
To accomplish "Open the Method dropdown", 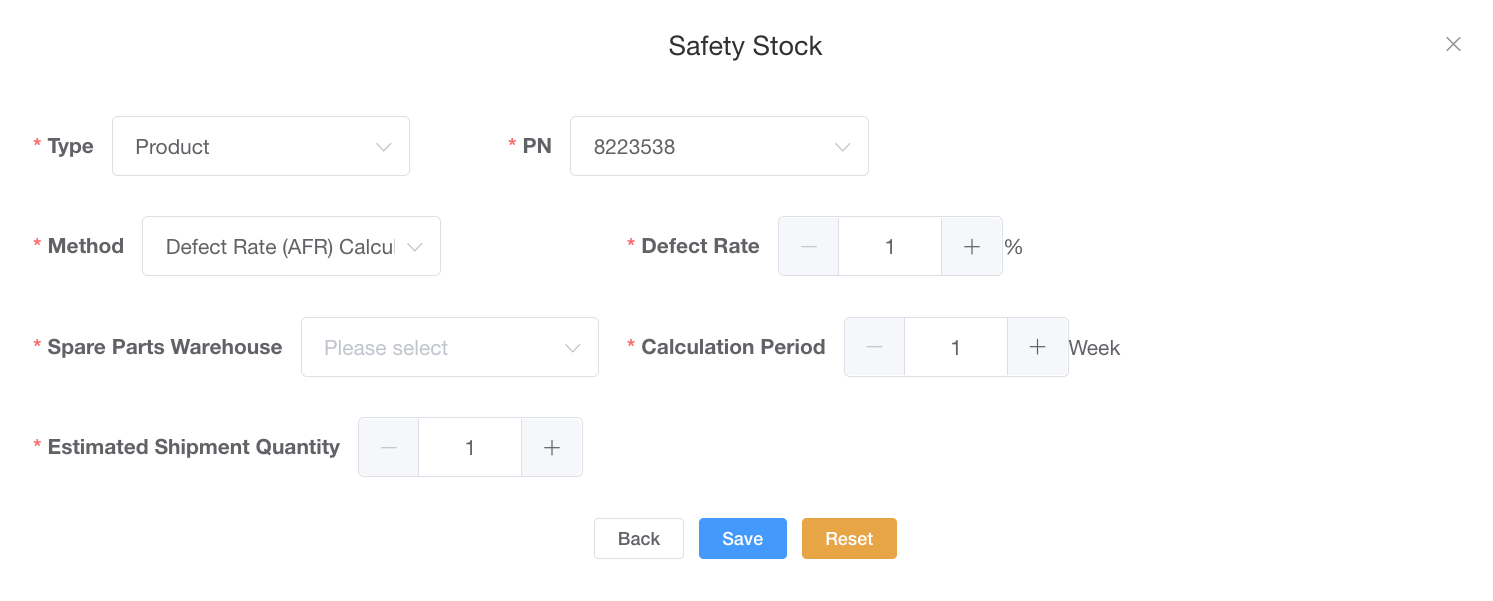I will (280, 247).
